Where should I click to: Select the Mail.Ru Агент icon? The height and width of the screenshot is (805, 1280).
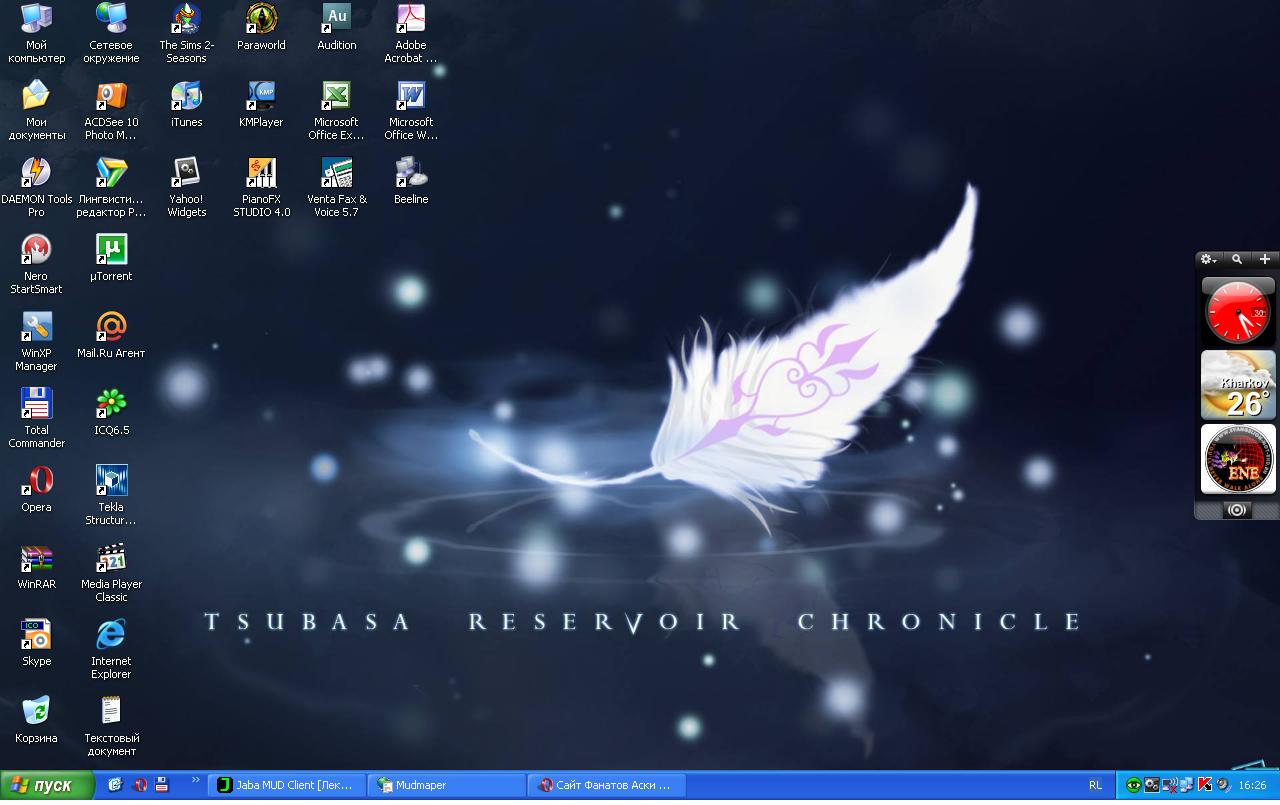point(111,335)
